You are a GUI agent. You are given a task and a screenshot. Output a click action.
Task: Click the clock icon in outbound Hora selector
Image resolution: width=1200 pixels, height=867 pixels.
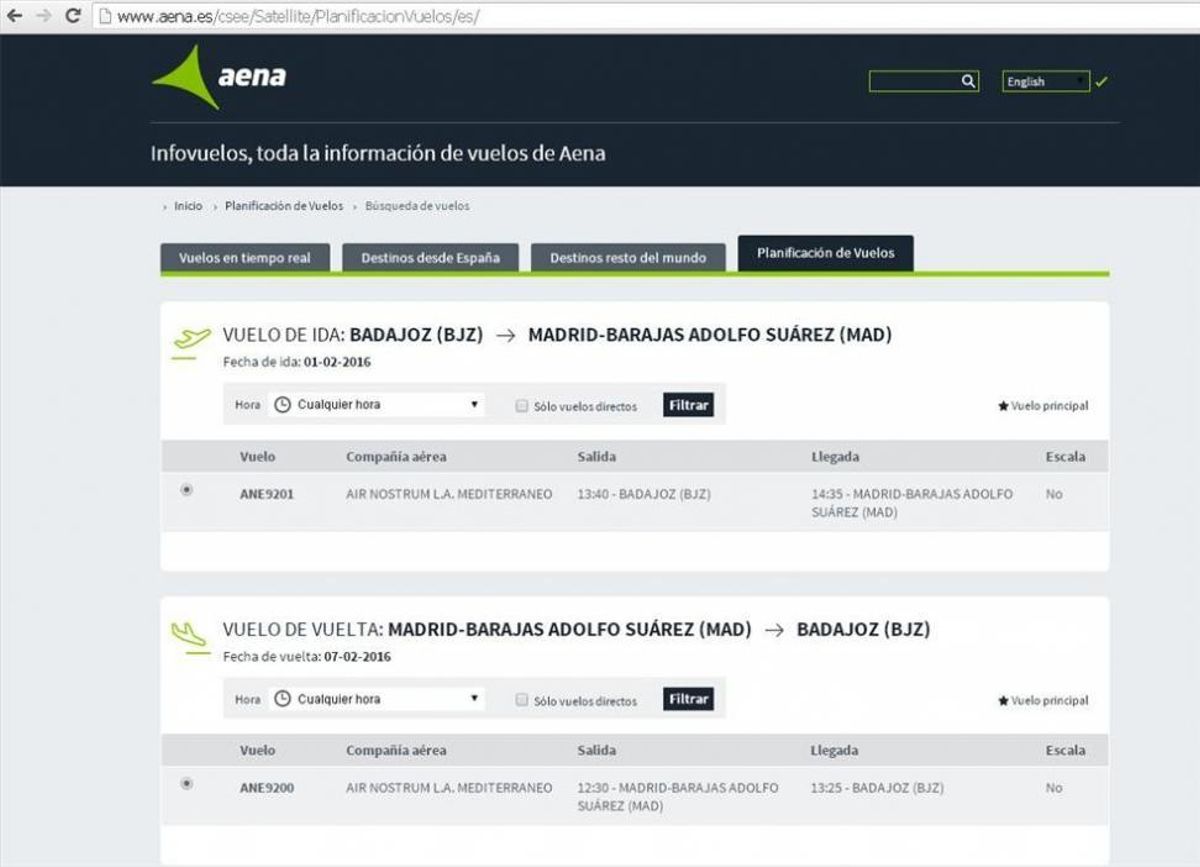pyautogui.click(x=282, y=405)
